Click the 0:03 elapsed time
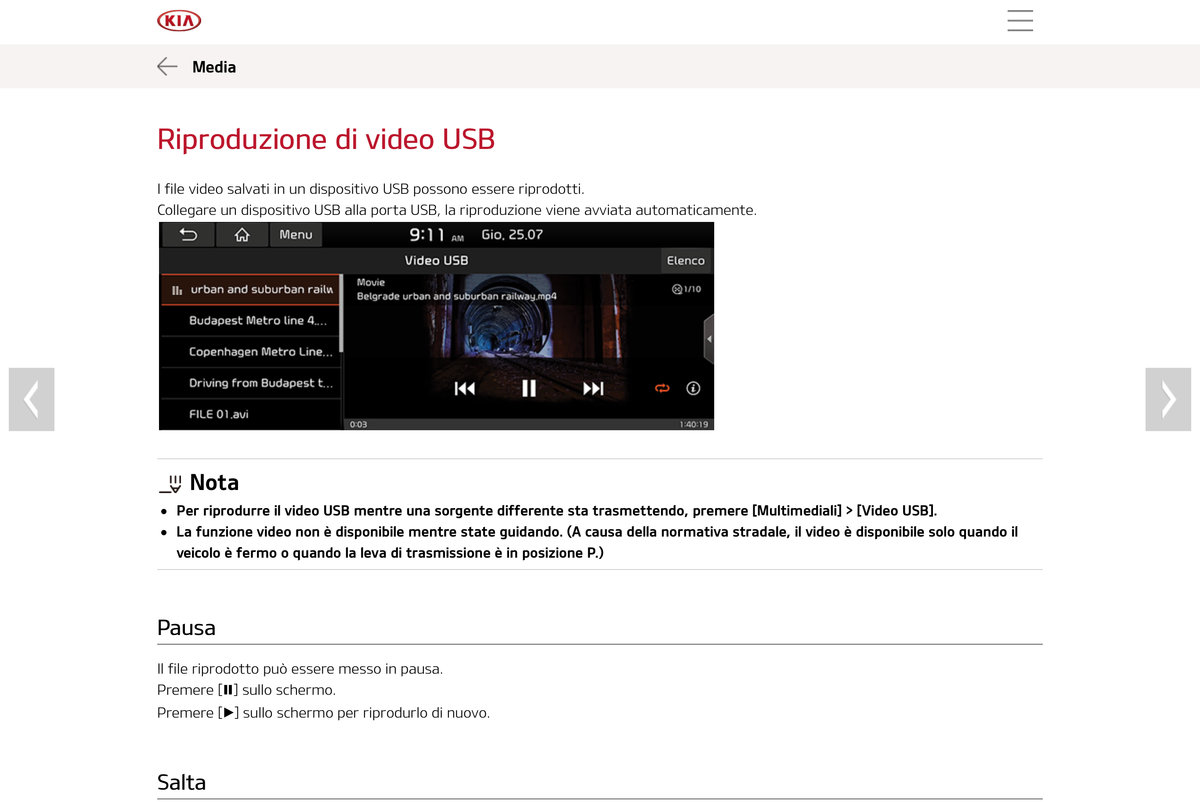 [x=358, y=425]
